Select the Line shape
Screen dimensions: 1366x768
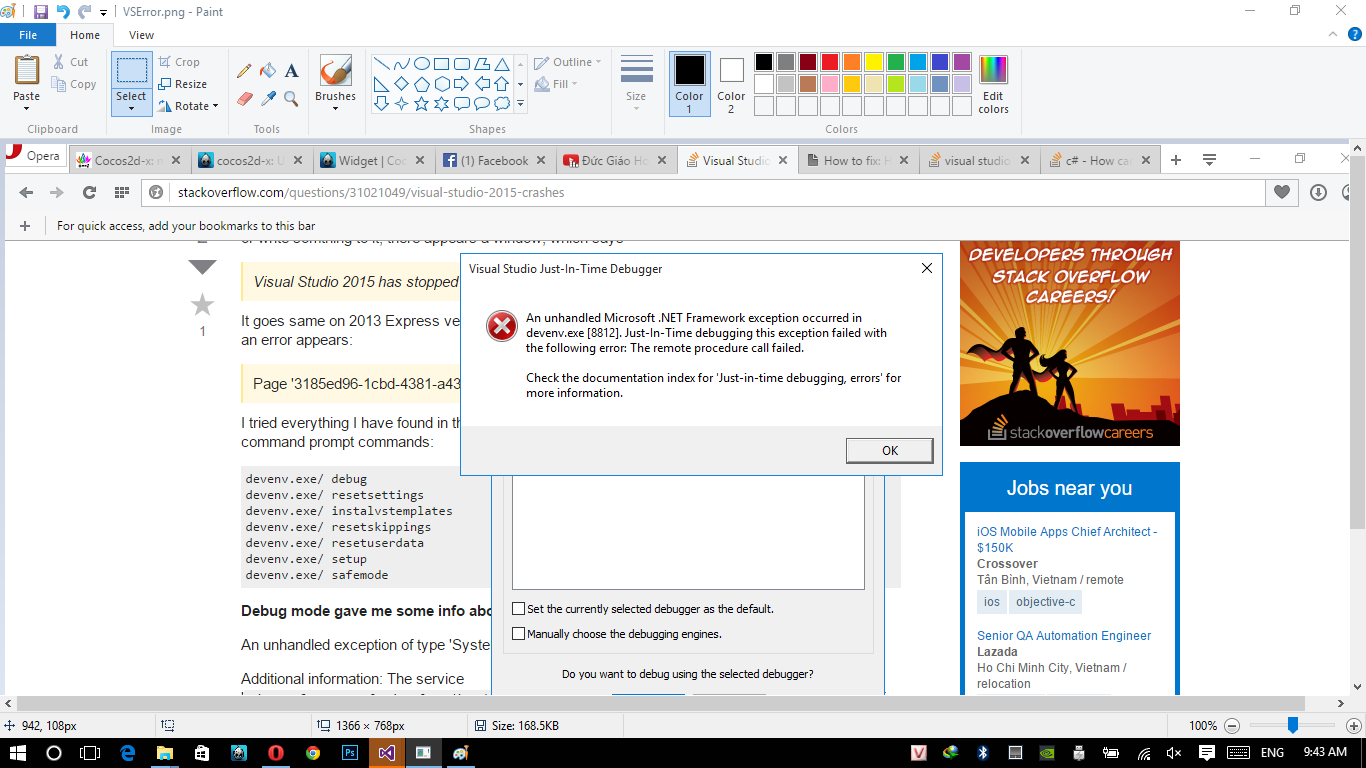pos(381,63)
